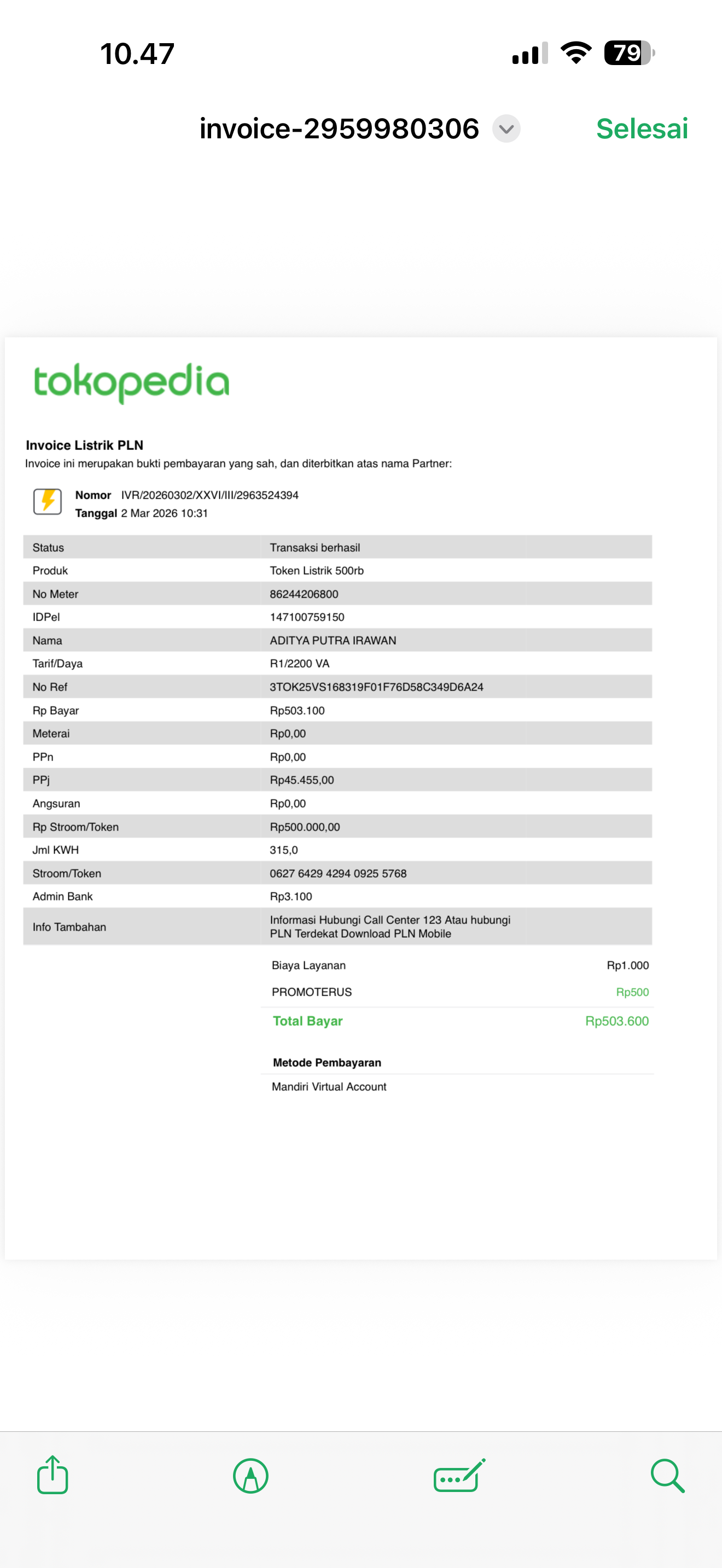Tap the No Meter value 86244206800

point(304,594)
